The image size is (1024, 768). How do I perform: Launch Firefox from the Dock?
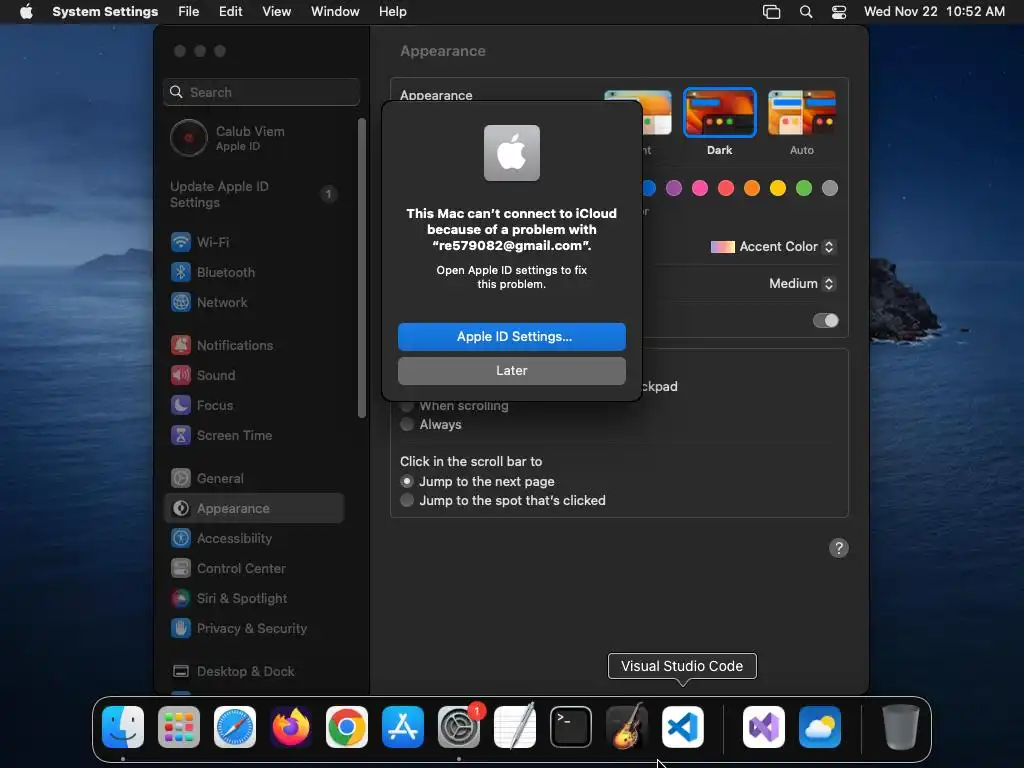click(x=291, y=727)
